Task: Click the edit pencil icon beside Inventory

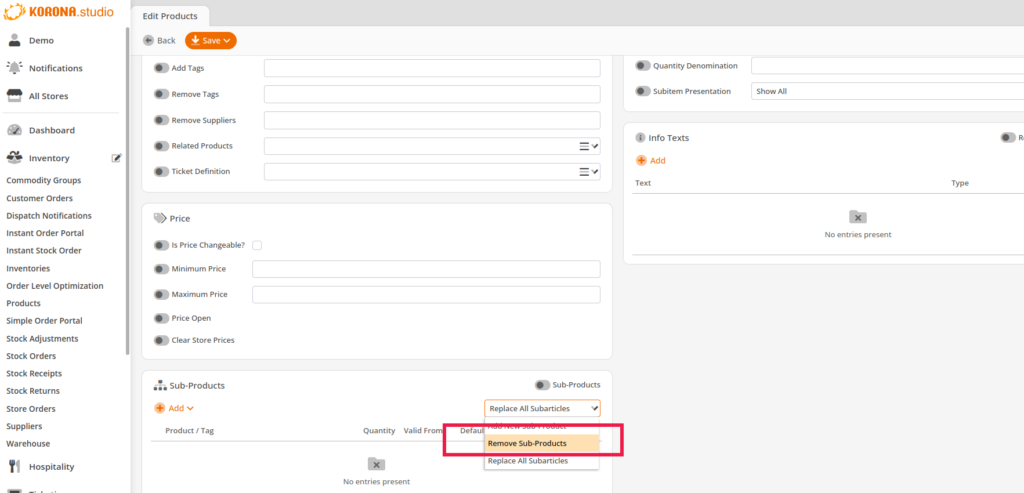Action: pyautogui.click(x=116, y=158)
